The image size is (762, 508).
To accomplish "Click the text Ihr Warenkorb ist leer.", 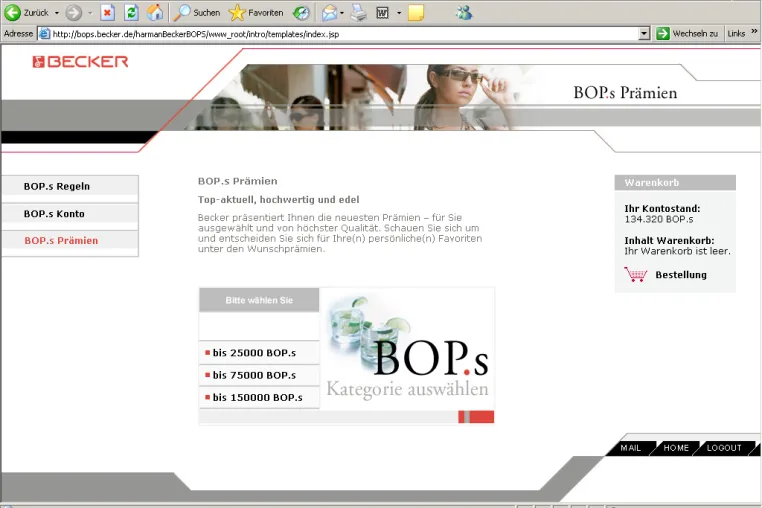I will point(677,251).
